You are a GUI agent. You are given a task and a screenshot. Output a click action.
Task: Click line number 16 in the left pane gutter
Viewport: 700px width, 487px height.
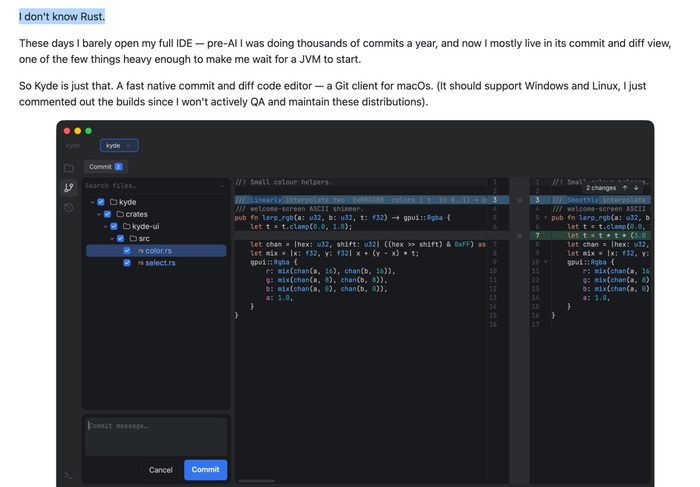coord(493,325)
